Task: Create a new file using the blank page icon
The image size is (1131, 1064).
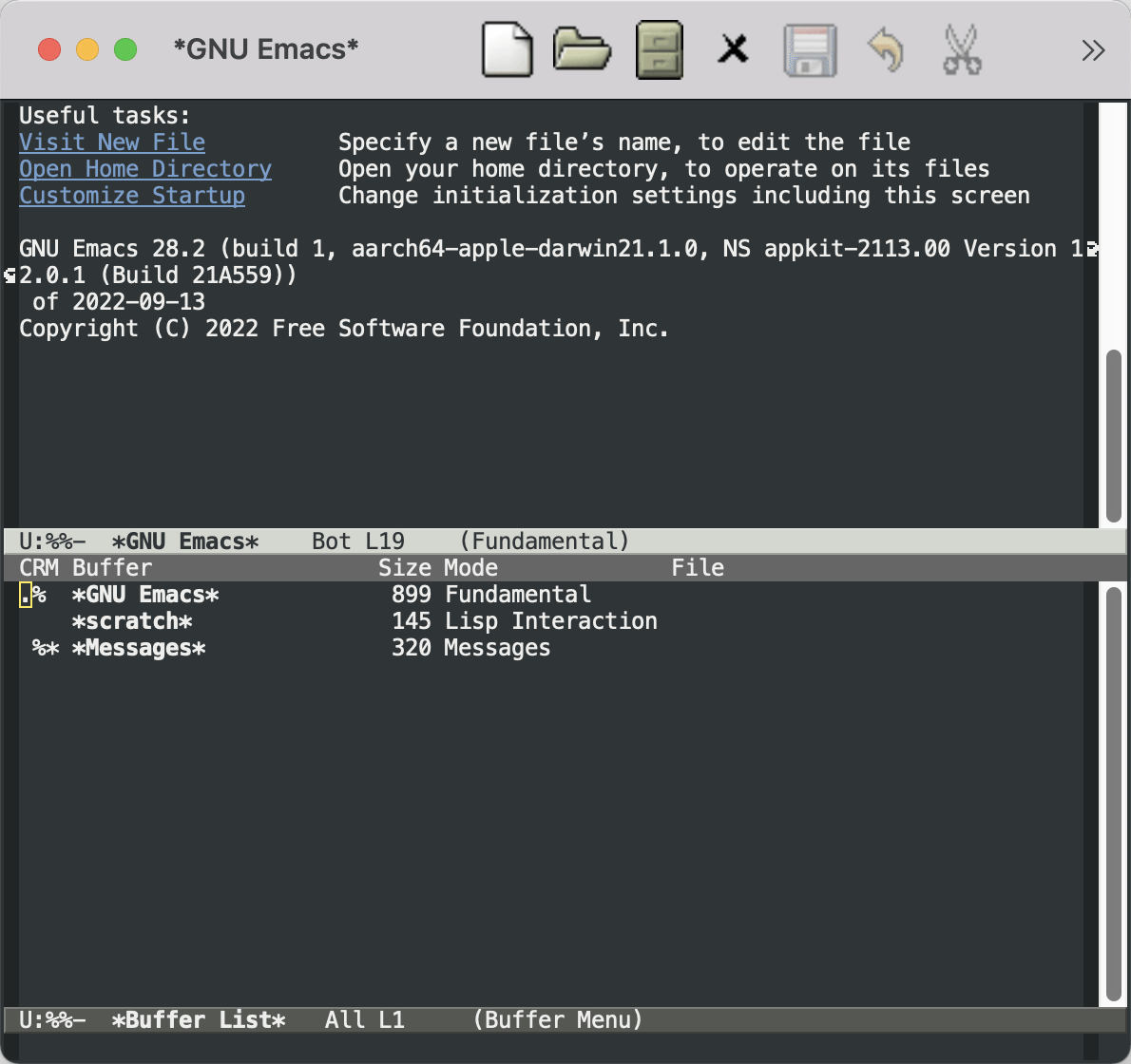Action: [x=507, y=49]
